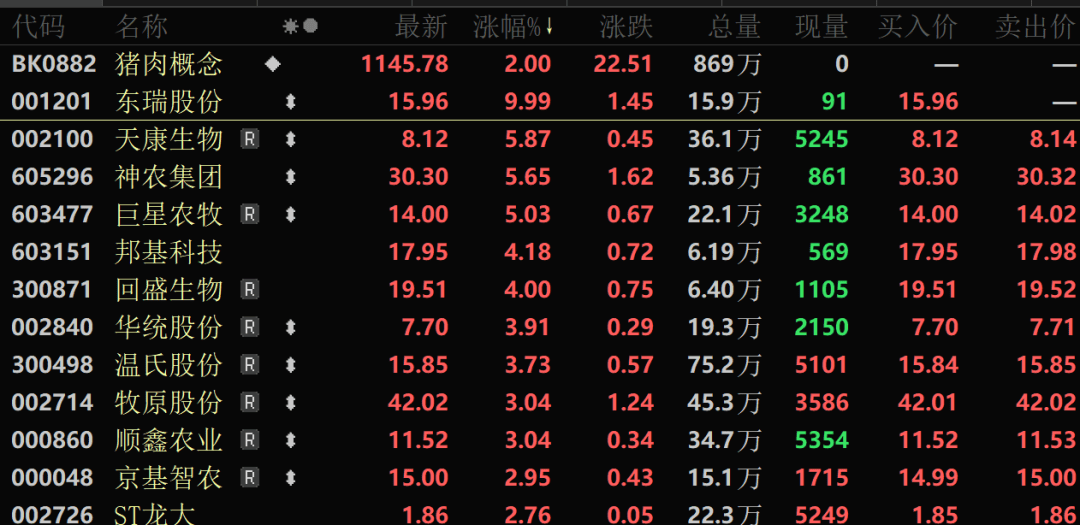Click the R badge for 华统股份
1080x525 pixels.
(249, 327)
